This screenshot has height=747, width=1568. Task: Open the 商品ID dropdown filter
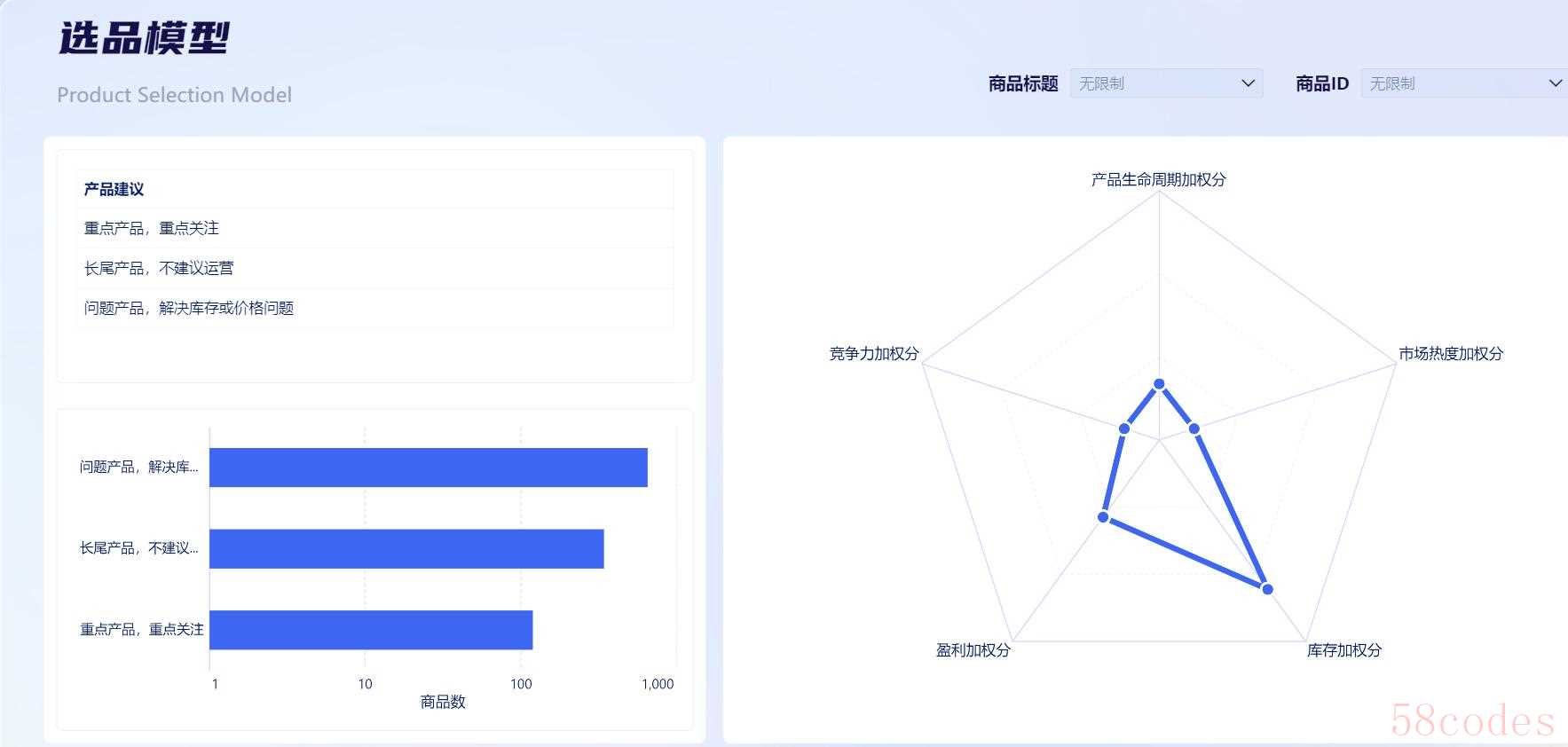1462,83
